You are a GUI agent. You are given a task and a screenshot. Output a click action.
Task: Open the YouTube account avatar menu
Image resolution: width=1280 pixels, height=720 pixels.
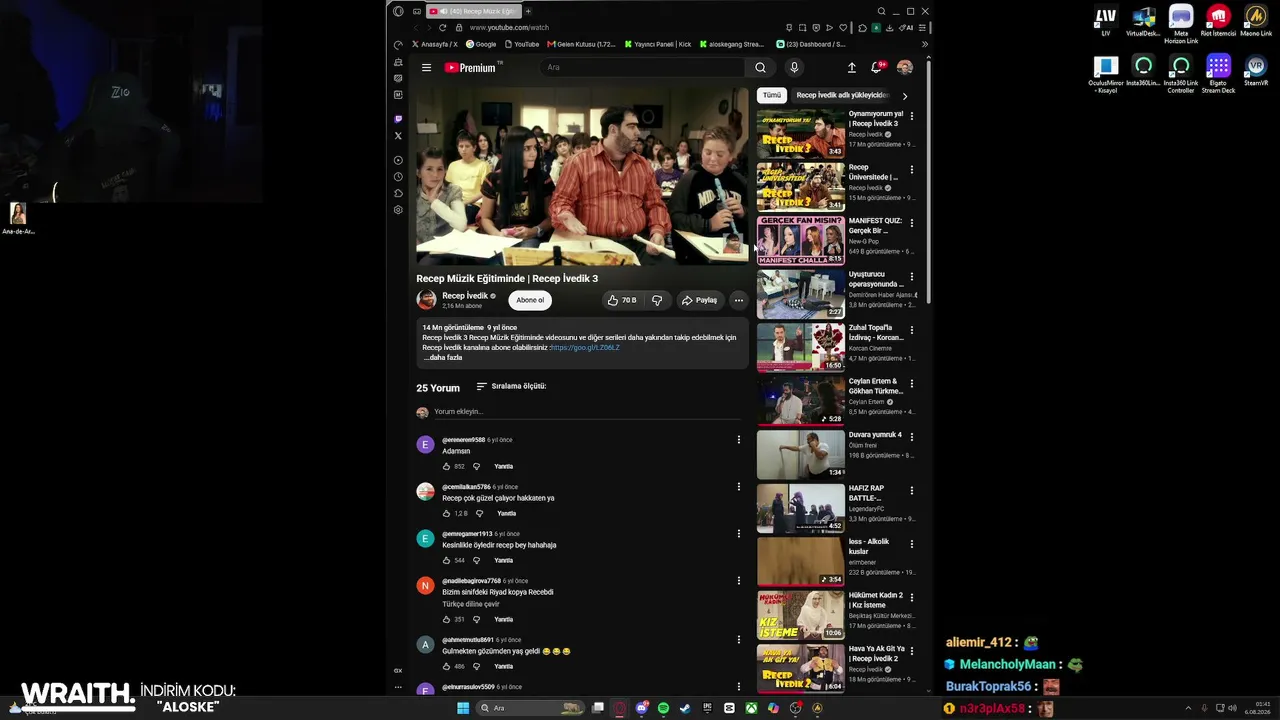905,68
